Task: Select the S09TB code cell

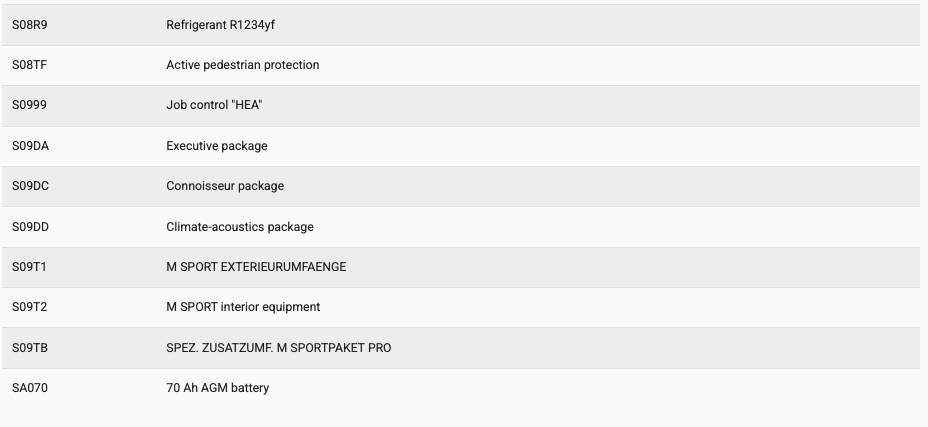Action: tap(30, 348)
